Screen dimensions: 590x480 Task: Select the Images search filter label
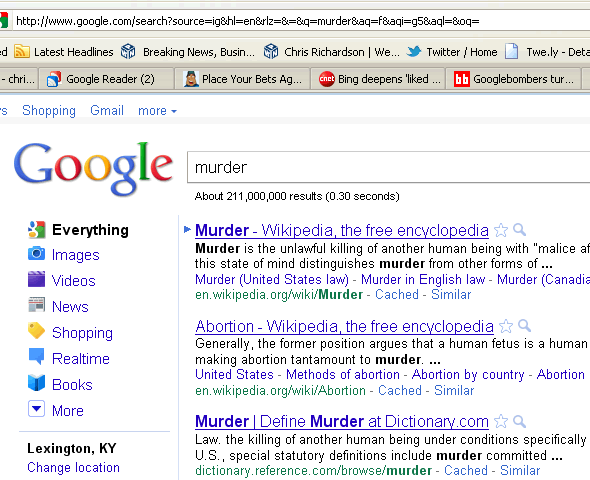(x=76, y=255)
